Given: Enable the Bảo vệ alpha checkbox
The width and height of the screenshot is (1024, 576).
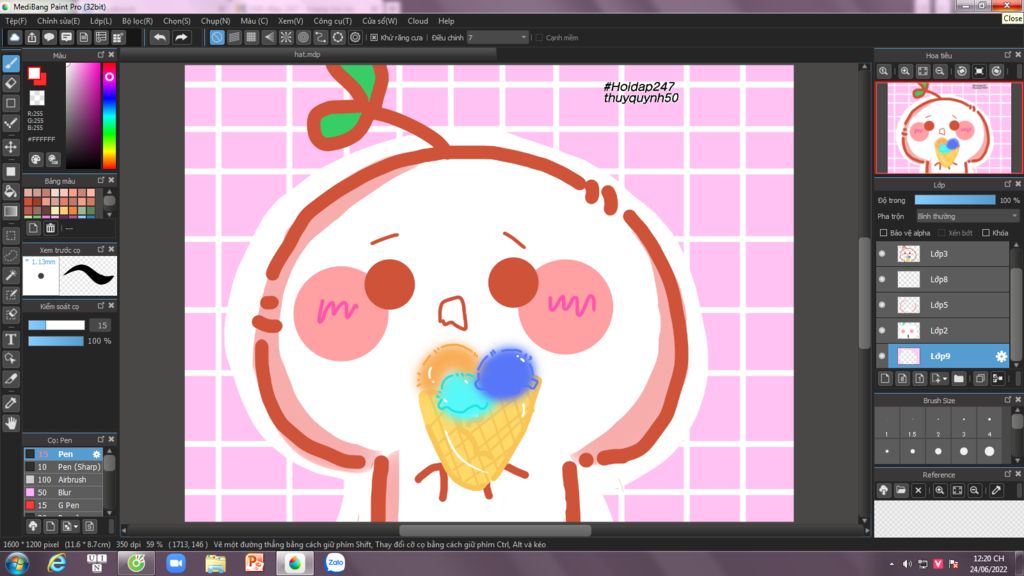Looking at the screenshot, I should (x=884, y=233).
